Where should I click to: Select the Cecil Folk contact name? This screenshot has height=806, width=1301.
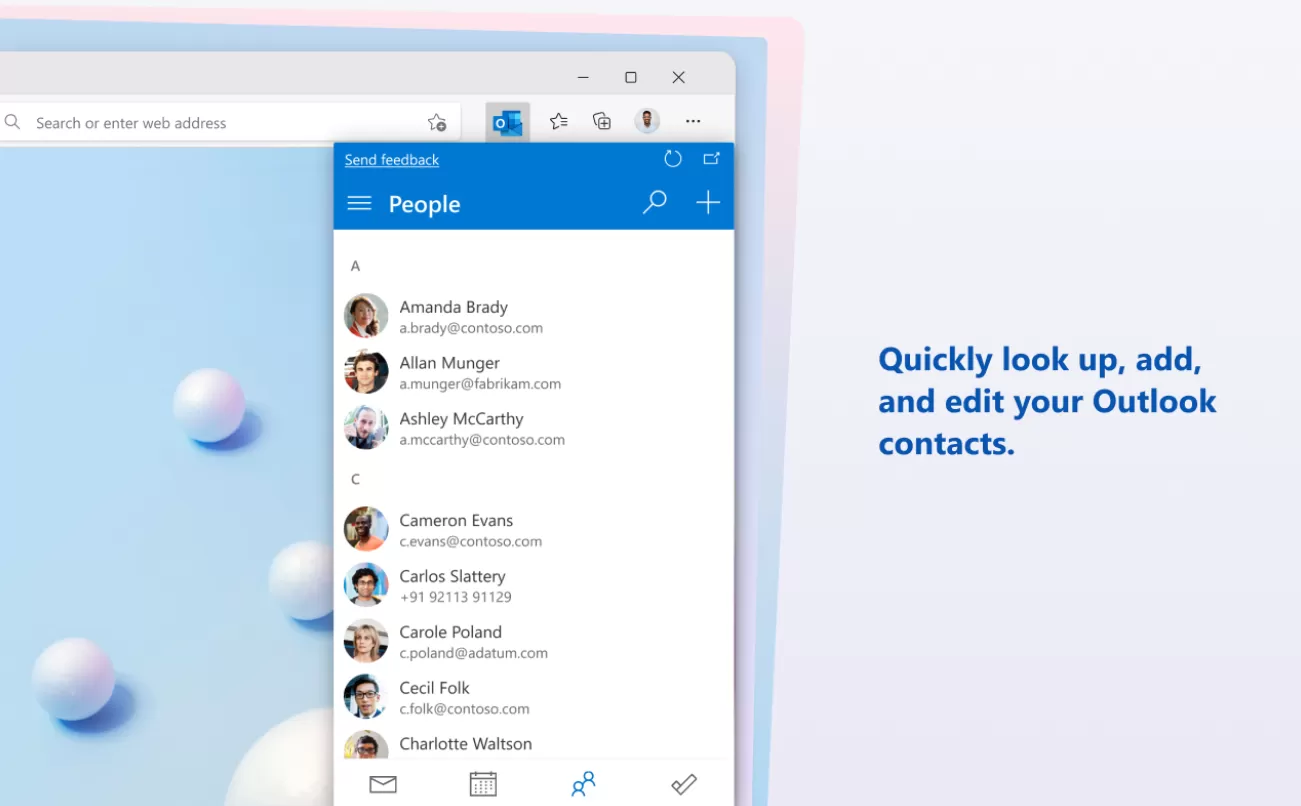434,688
